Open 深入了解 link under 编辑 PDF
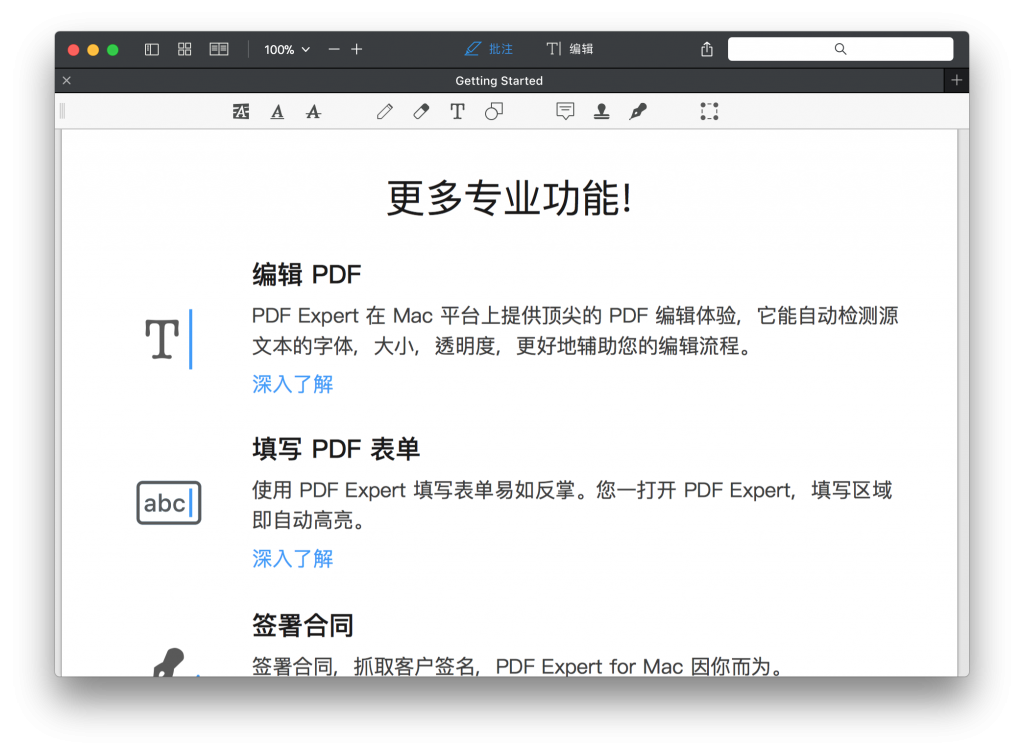 coord(293,384)
